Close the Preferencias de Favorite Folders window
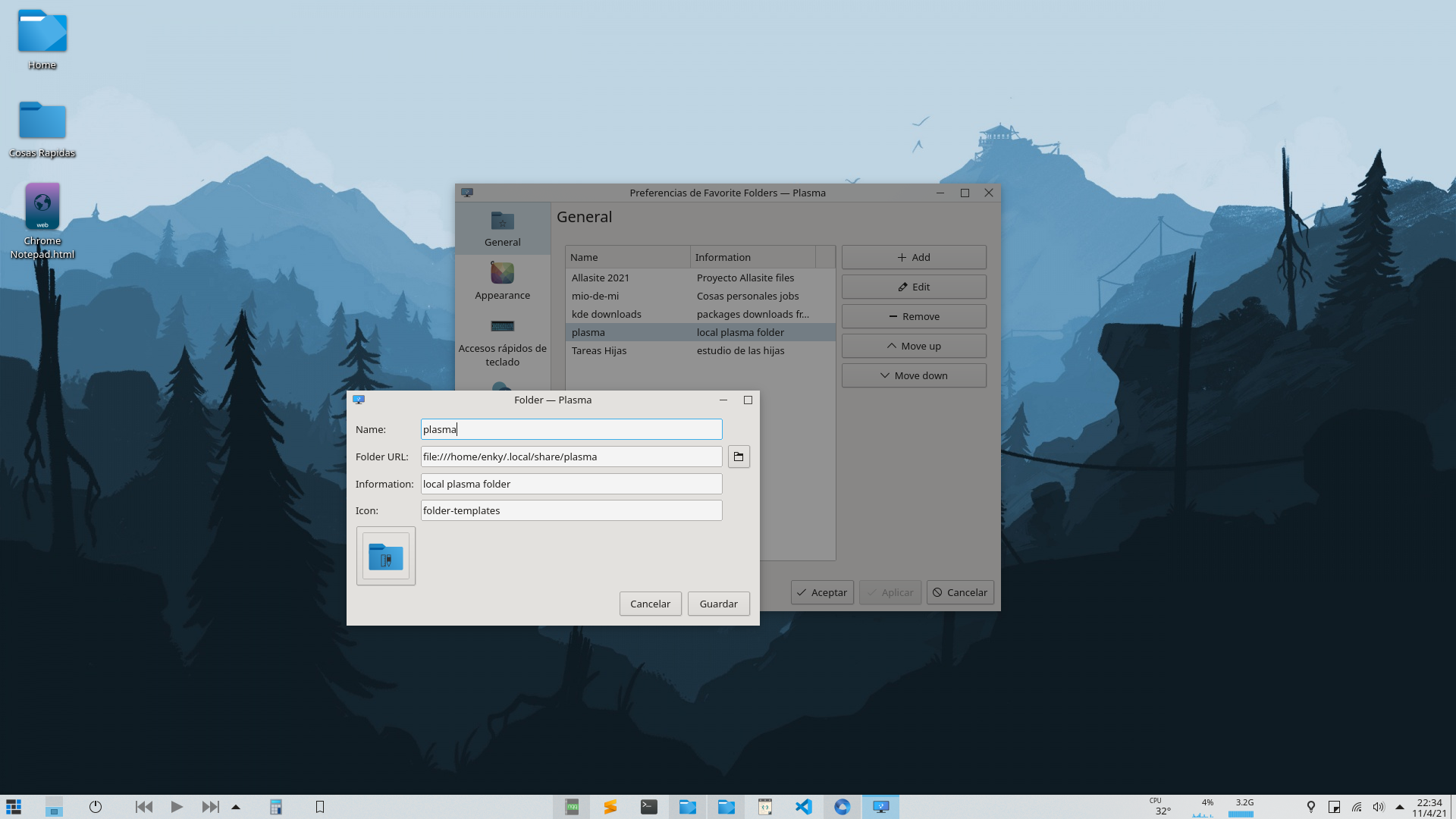Viewport: 1456px width, 819px height. click(x=989, y=193)
